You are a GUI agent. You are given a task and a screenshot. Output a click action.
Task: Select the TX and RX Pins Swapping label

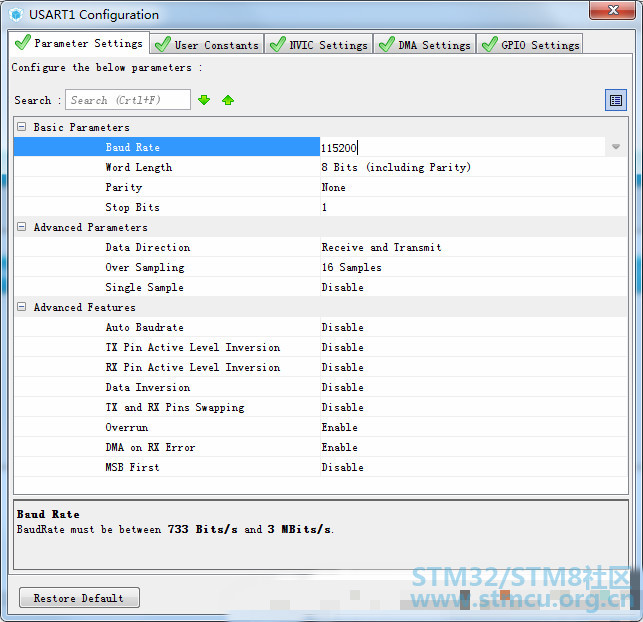(x=175, y=408)
